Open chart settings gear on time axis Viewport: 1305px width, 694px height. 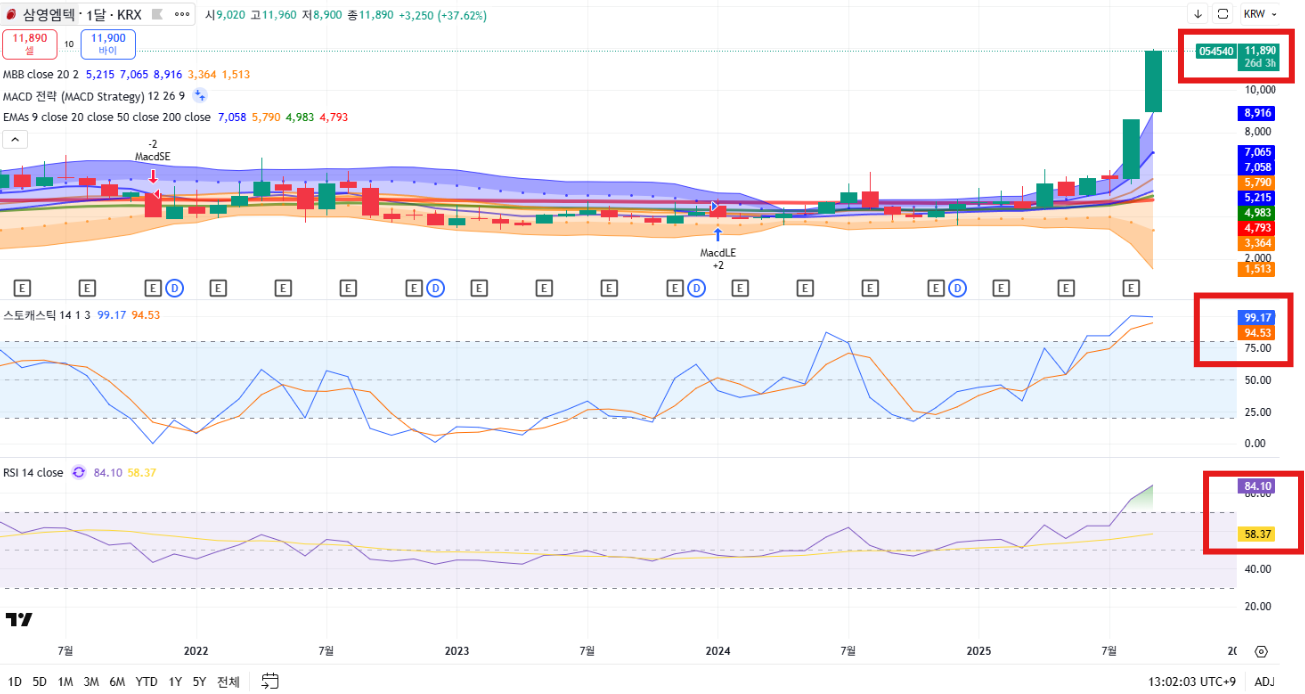(x=1261, y=651)
